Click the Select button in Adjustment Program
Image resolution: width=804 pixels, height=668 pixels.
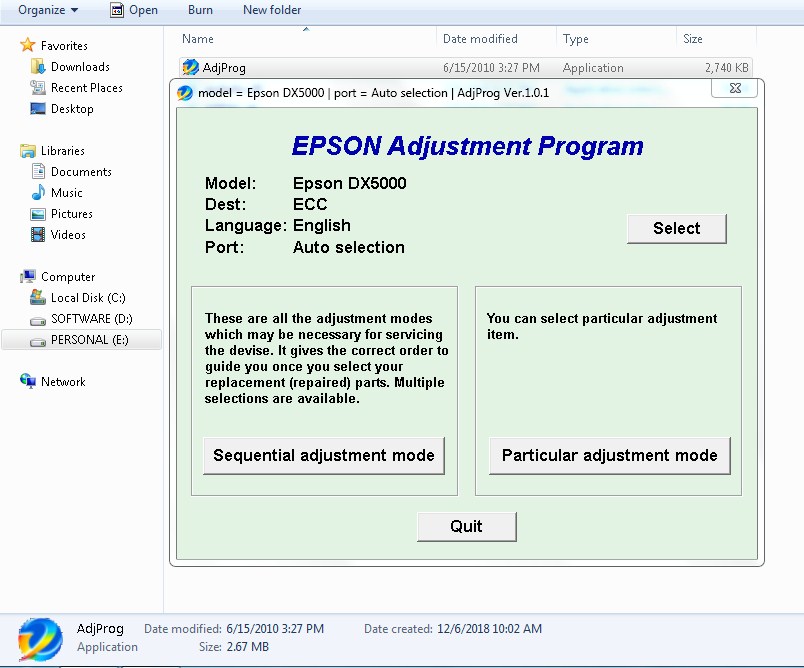tap(676, 229)
